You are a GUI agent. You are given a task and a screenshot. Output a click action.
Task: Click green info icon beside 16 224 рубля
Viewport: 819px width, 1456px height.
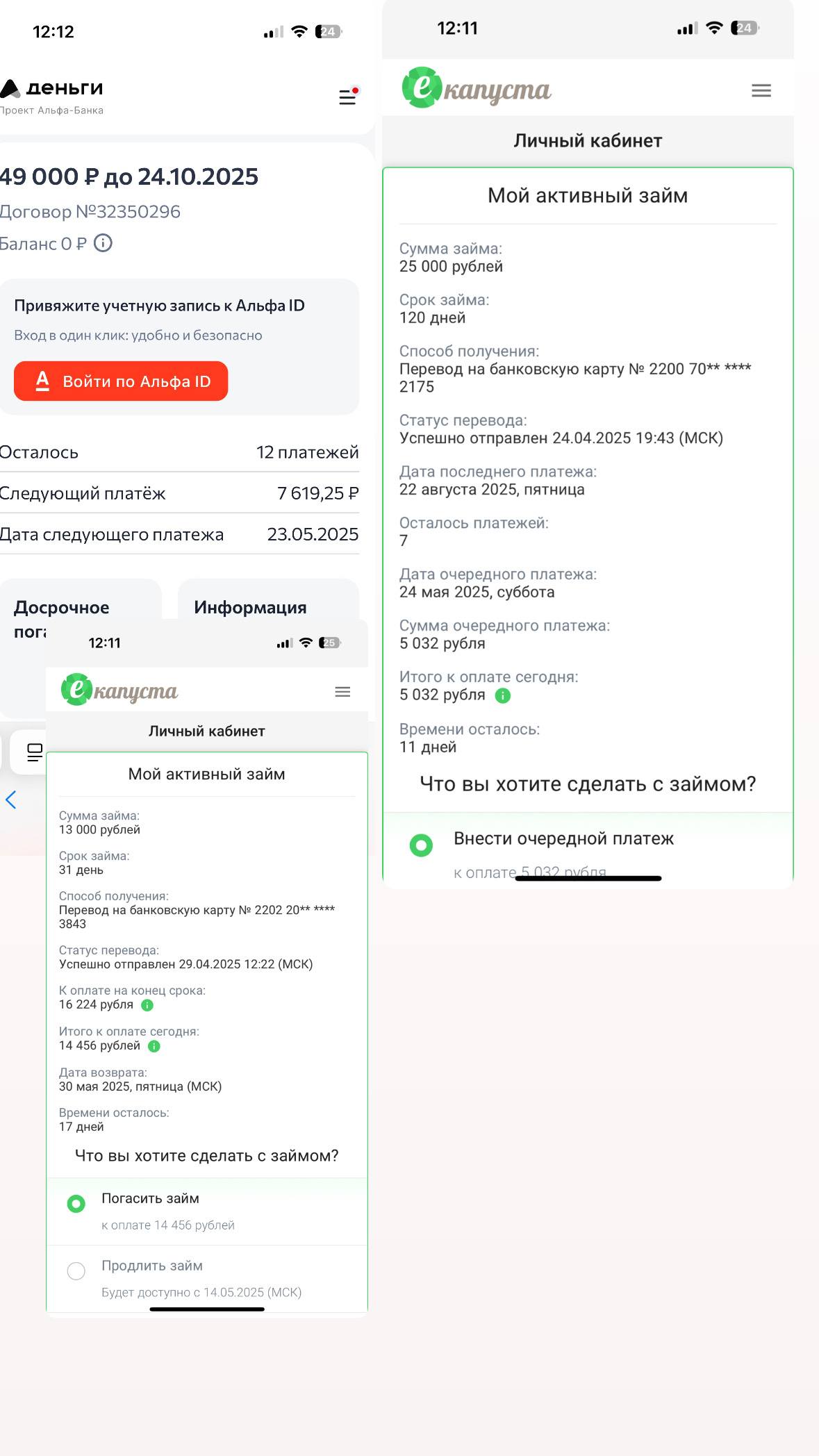[147, 1004]
